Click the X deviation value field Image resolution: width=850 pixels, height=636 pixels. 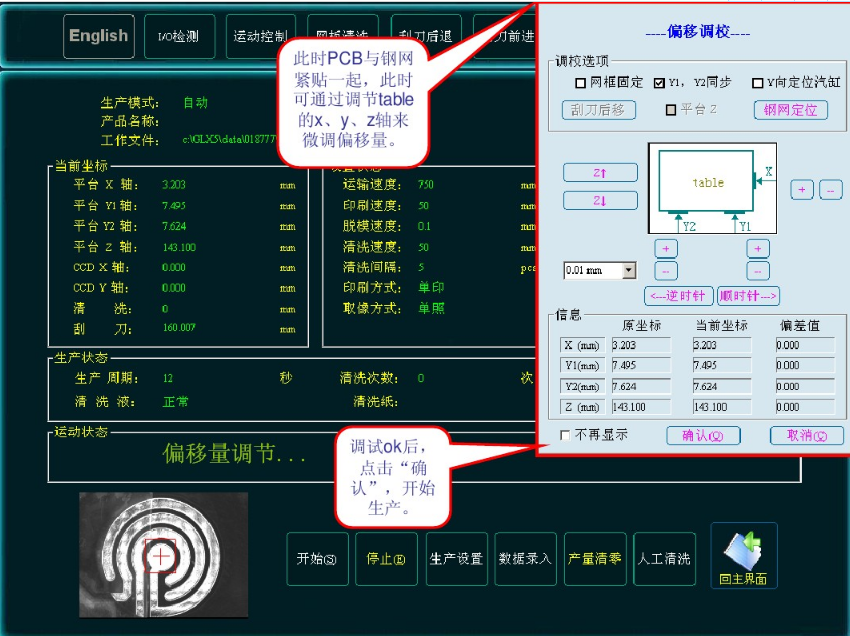806,345
